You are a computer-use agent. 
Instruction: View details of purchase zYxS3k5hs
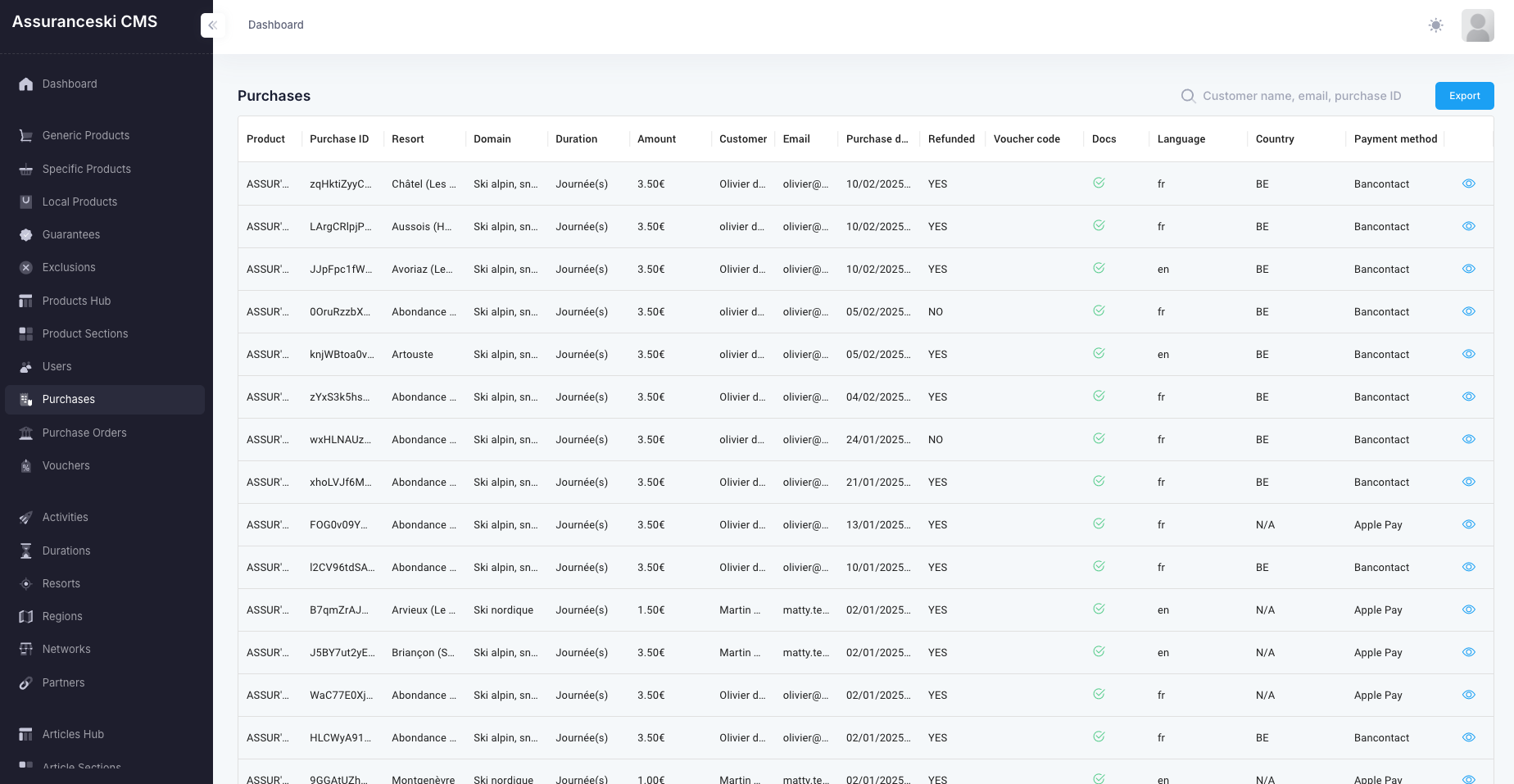(1468, 397)
